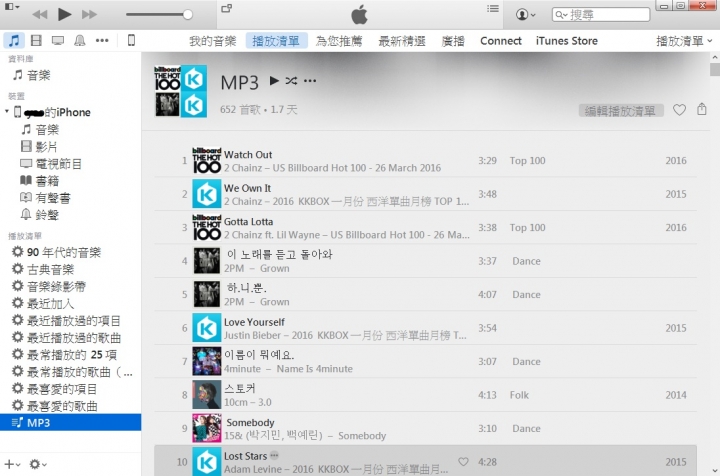This screenshot has height=476, width=720.
Task: Switch to 我的音樂 tab
Action: (x=213, y=41)
